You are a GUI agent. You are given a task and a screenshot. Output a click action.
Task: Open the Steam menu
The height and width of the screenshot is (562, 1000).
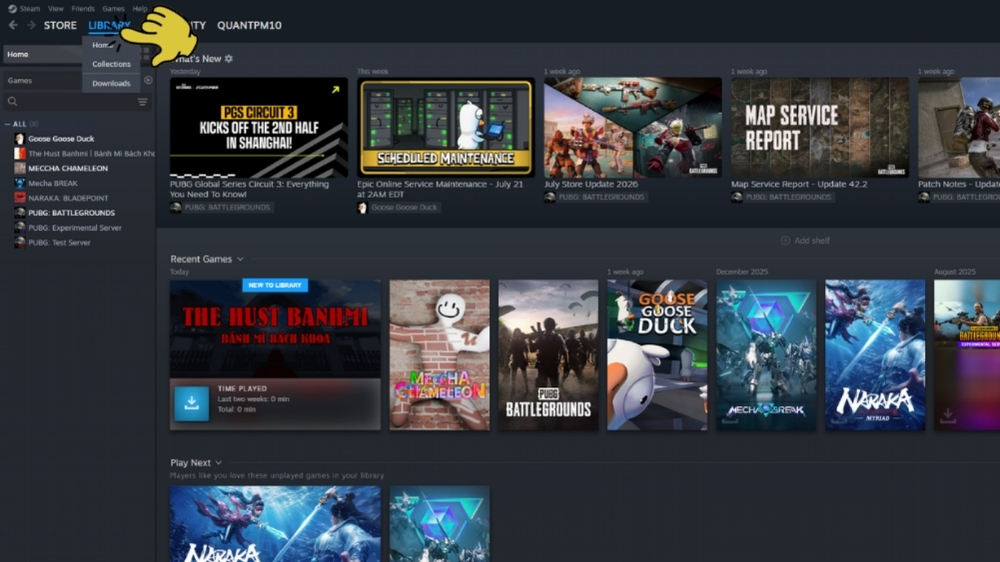(x=29, y=8)
